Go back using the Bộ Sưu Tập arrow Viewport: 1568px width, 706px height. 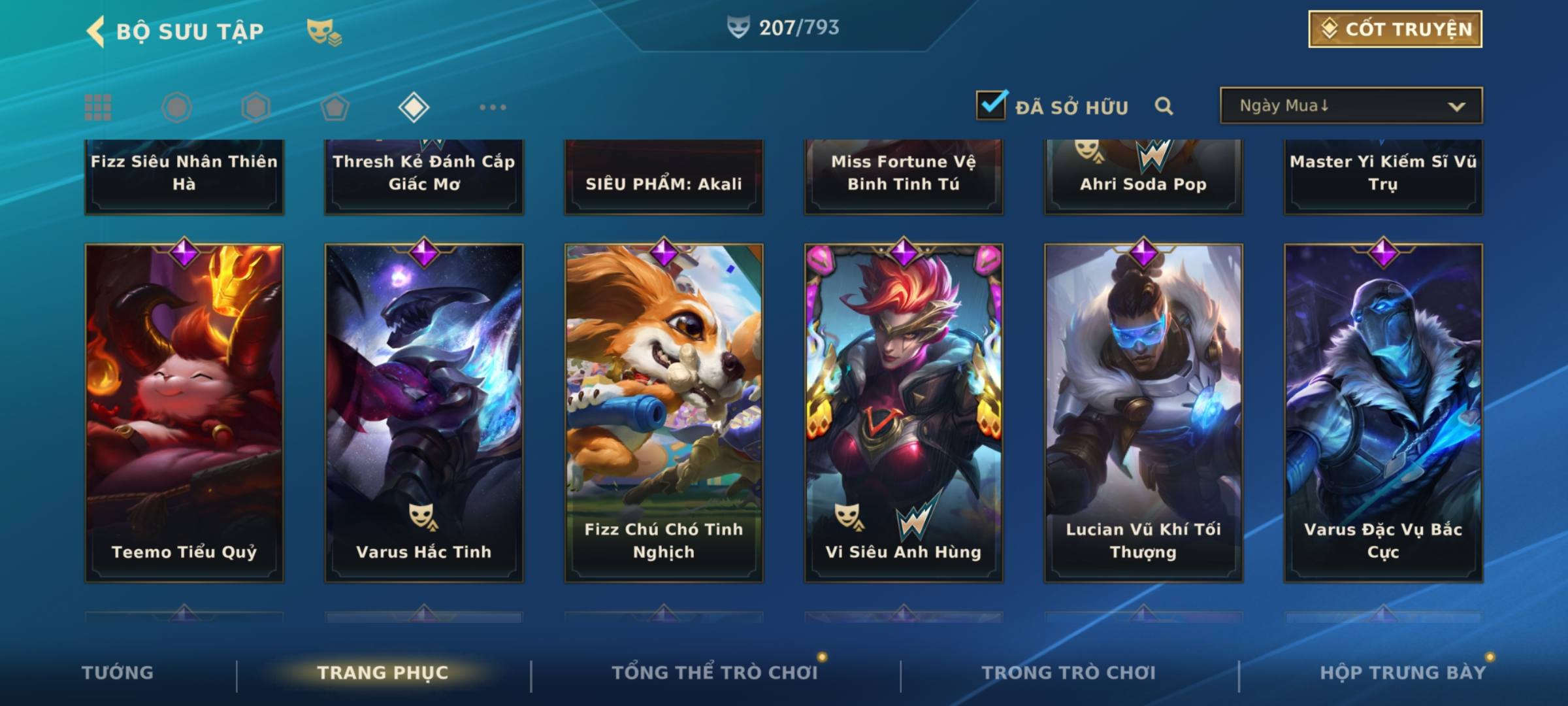coord(95,31)
